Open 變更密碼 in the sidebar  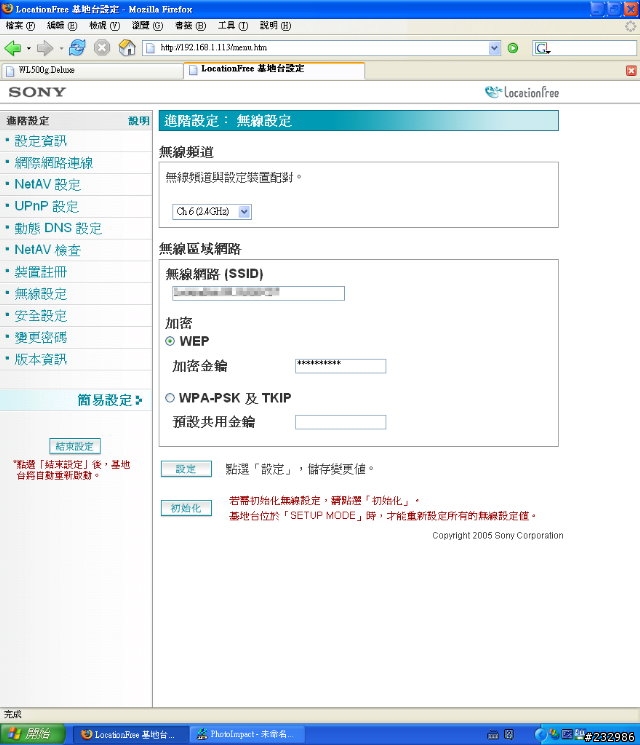[40, 337]
